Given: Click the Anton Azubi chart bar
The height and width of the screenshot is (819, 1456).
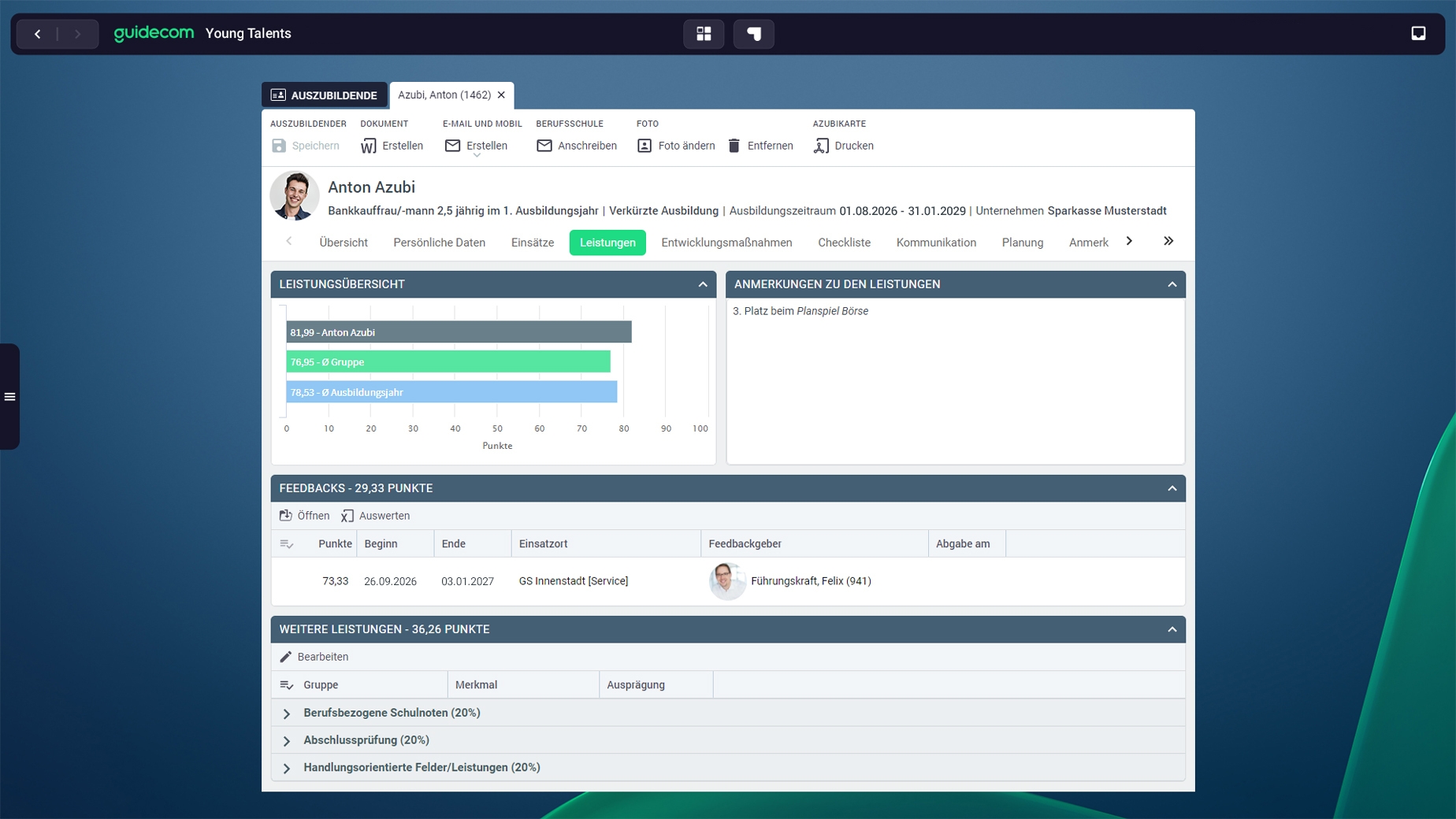Looking at the screenshot, I should (x=459, y=332).
